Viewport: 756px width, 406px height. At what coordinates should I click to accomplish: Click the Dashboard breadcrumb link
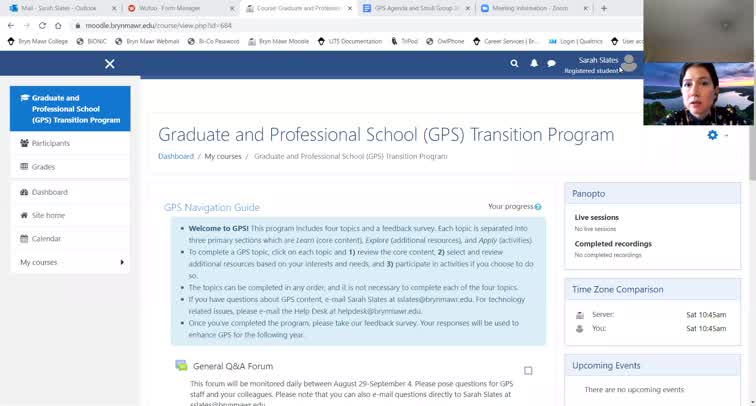176,156
